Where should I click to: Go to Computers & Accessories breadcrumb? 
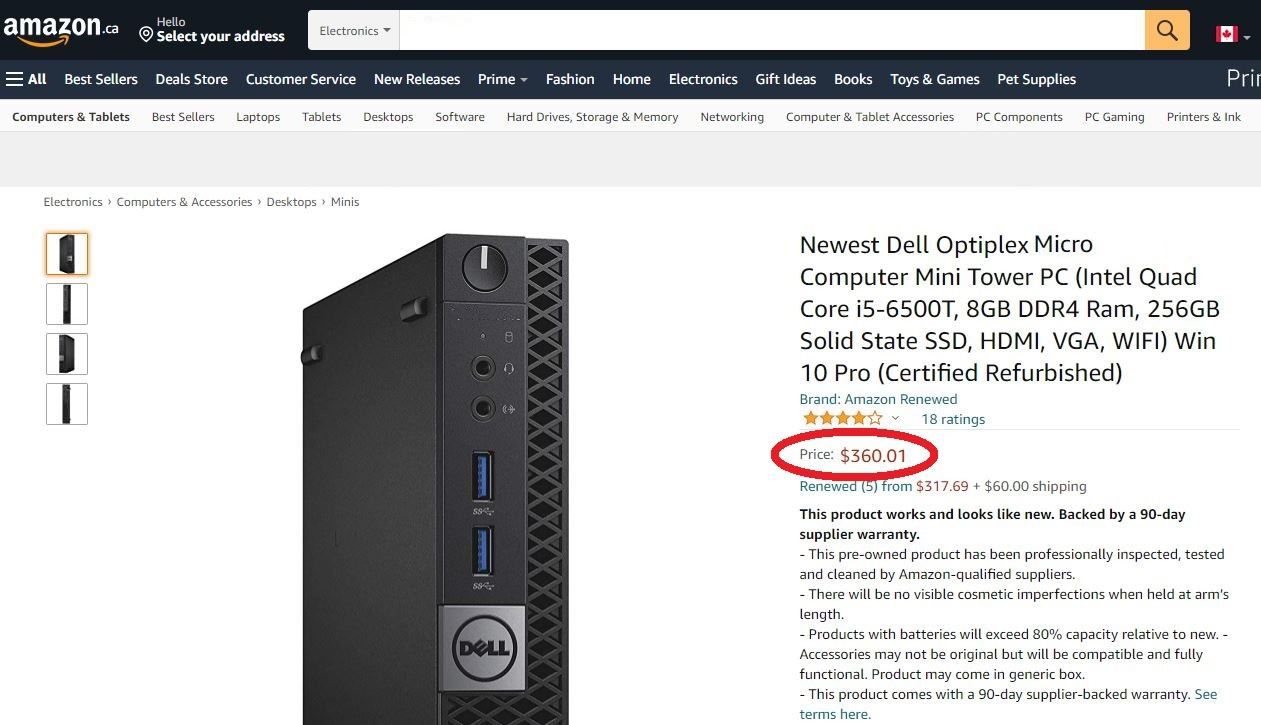pyautogui.click(x=184, y=202)
